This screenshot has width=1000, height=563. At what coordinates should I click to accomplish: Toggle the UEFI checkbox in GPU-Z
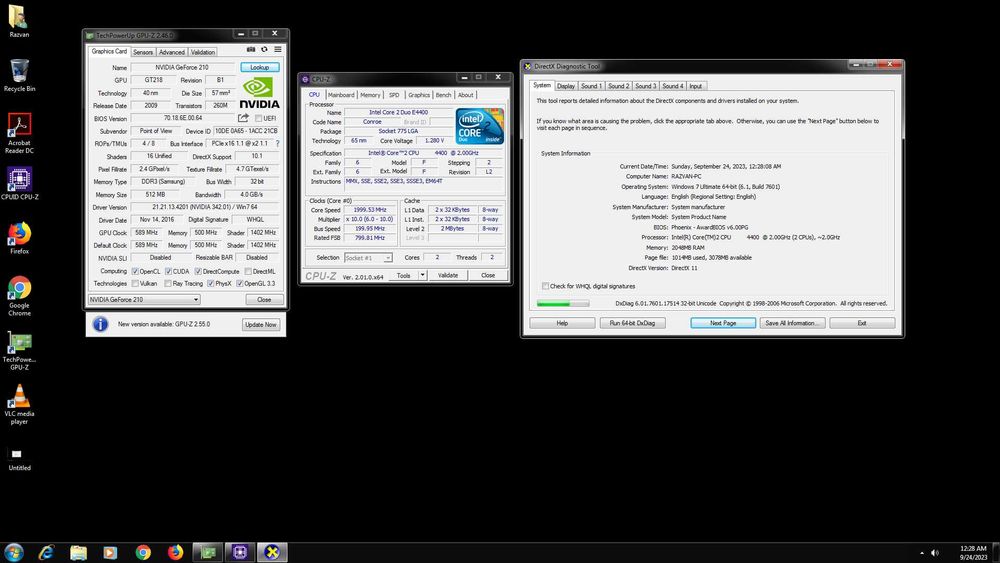pos(258,119)
